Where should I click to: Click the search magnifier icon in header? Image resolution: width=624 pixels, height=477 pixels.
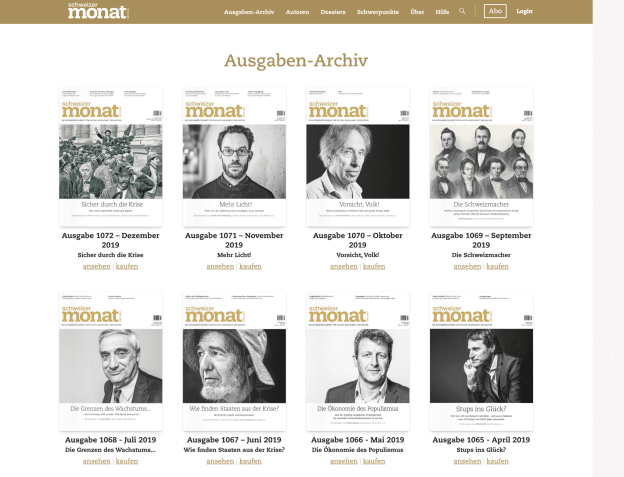[x=462, y=11]
